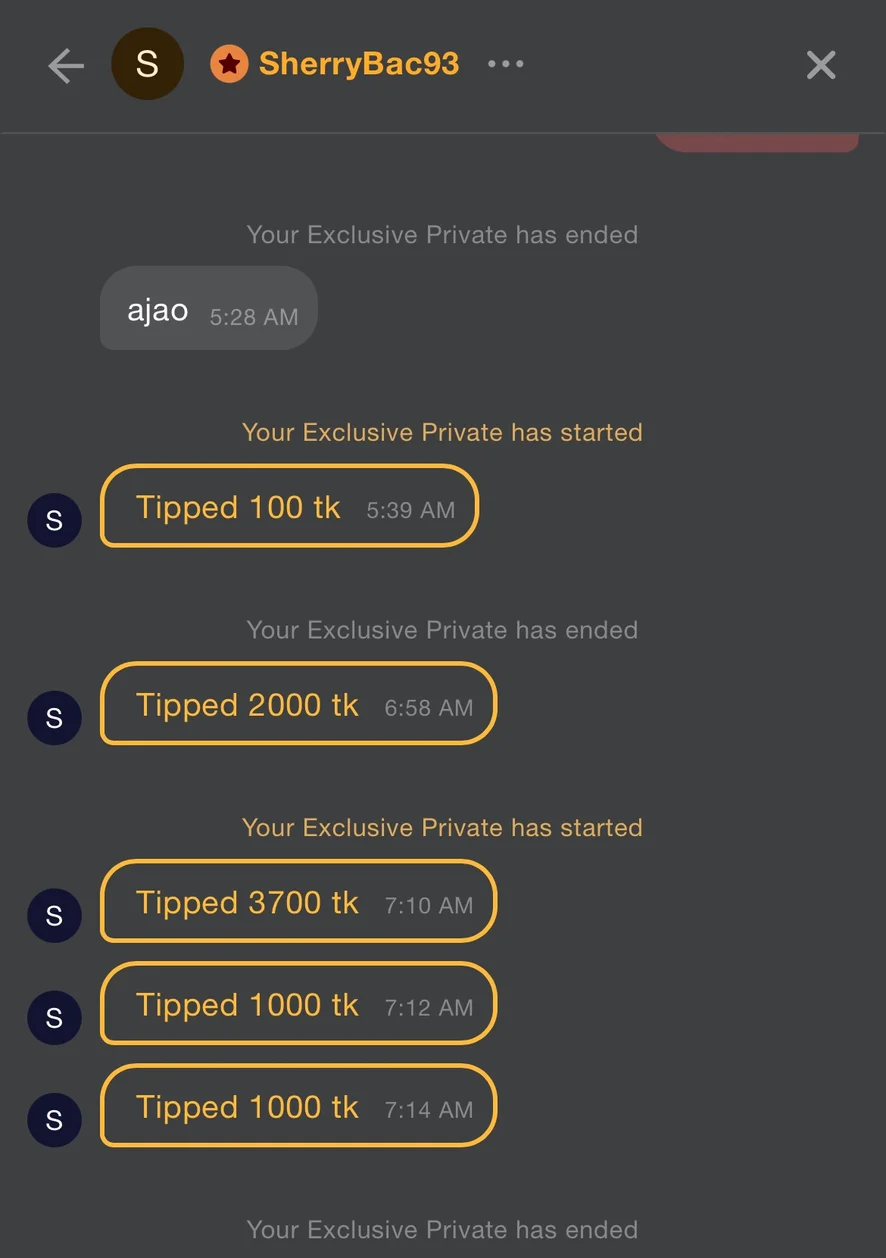The image size is (886, 1258).
Task: Click the Tipped 100 tk message
Action: tap(289, 507)
